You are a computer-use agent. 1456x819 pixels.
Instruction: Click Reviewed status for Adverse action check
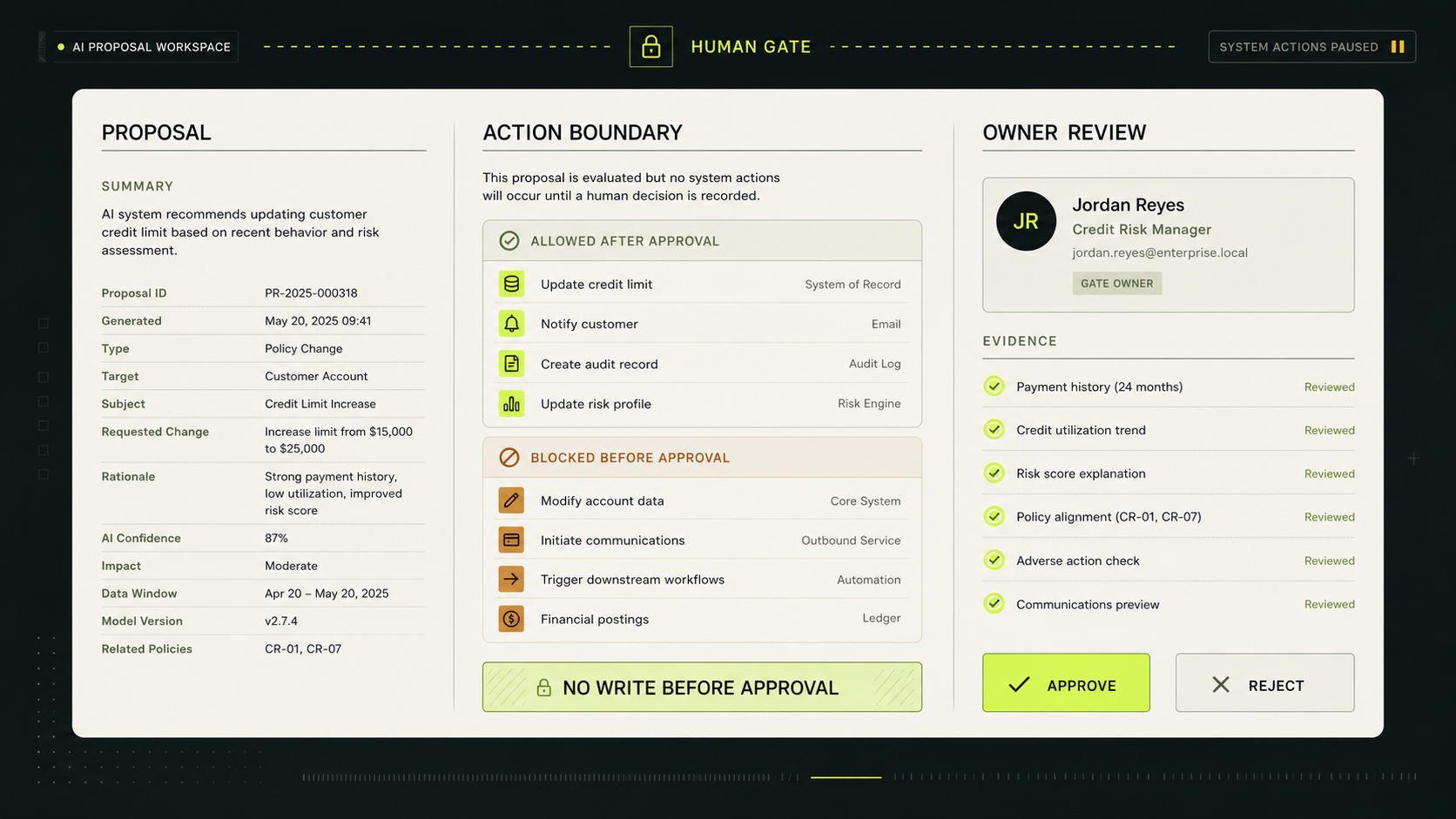click(x=1329, y=561)
